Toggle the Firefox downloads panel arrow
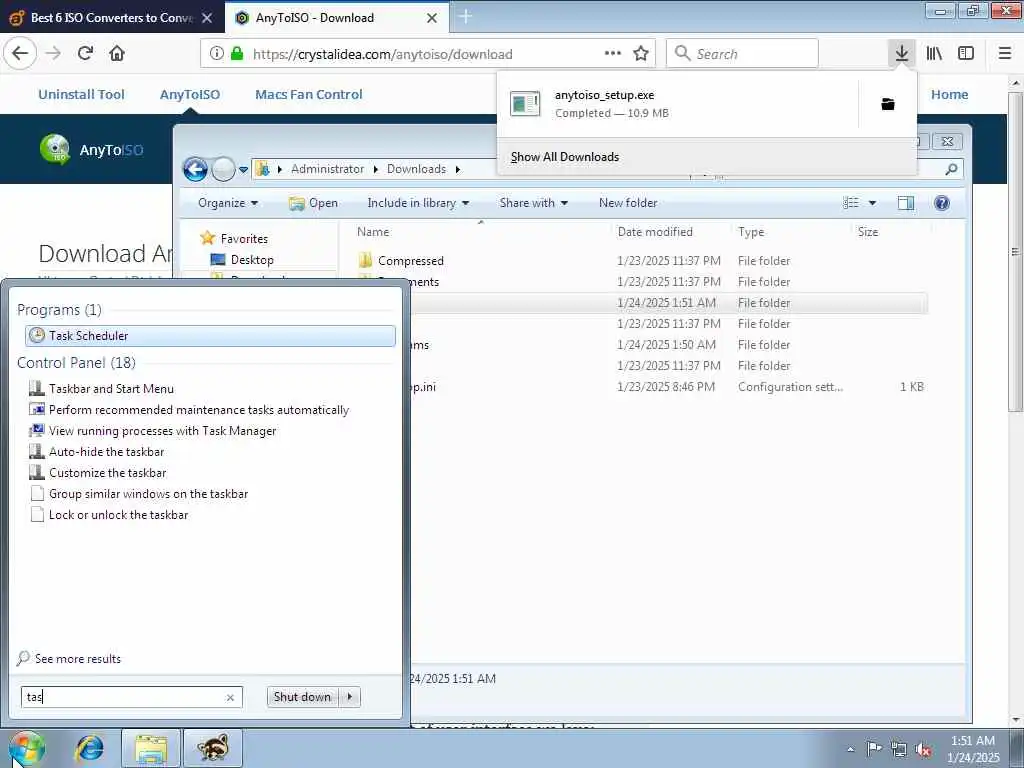This screenshot has height=768, width=1024. point(901,53)
